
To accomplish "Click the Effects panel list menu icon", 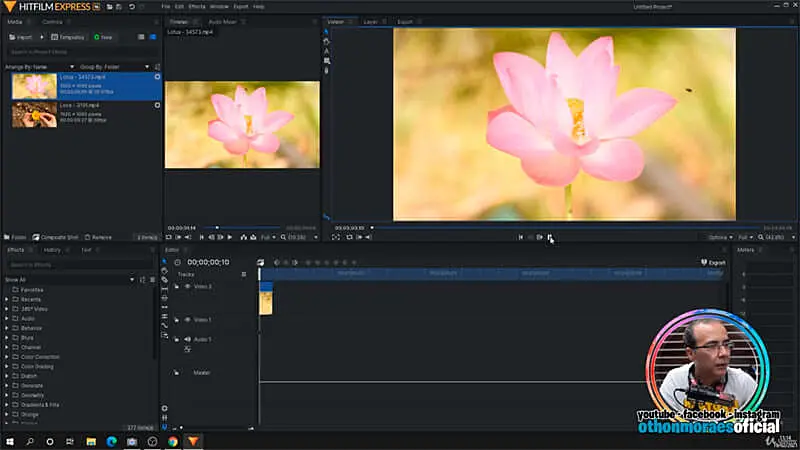I will coord(152,280).
